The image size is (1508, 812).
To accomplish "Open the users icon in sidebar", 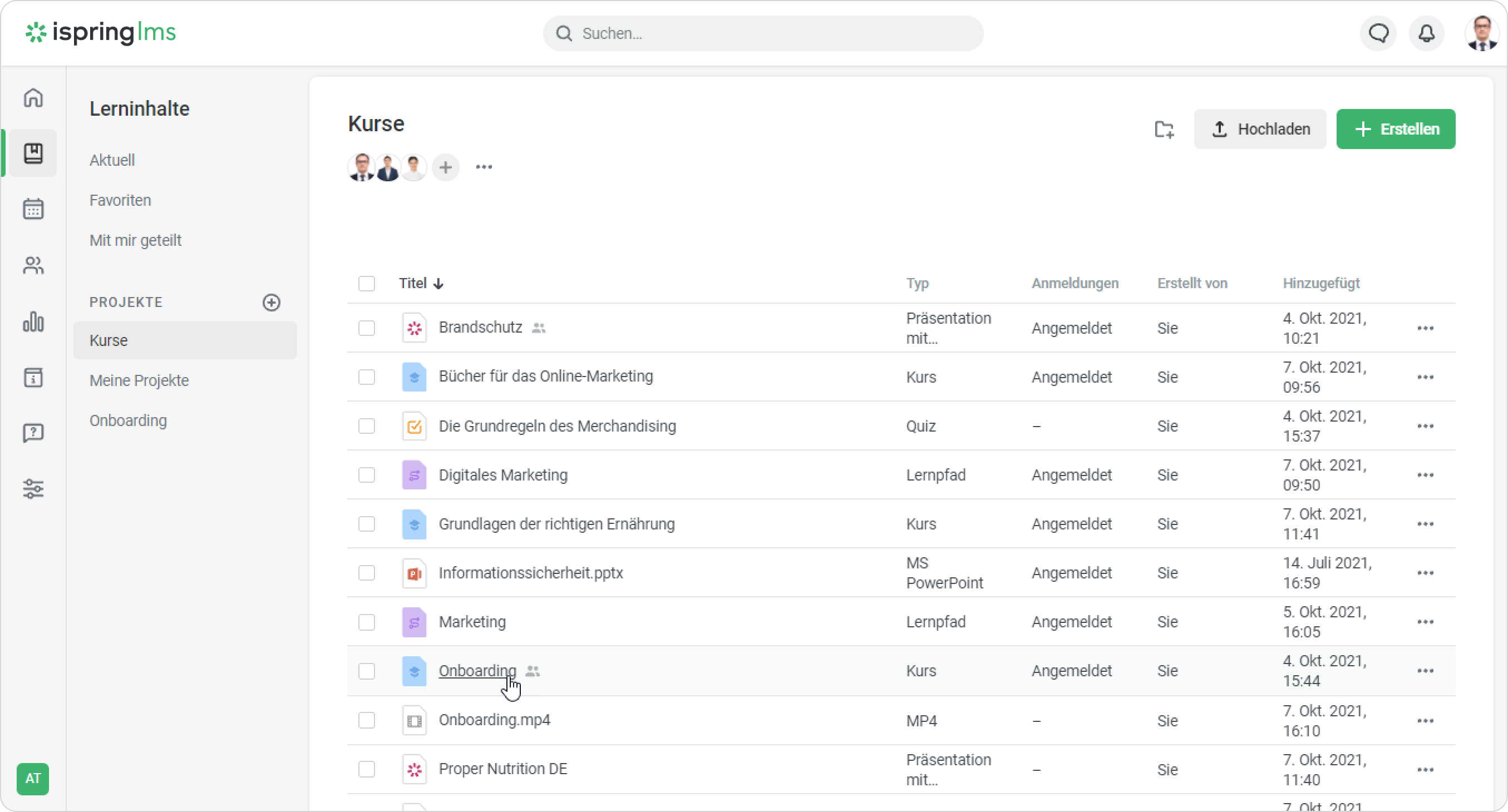I will (33, 266).
